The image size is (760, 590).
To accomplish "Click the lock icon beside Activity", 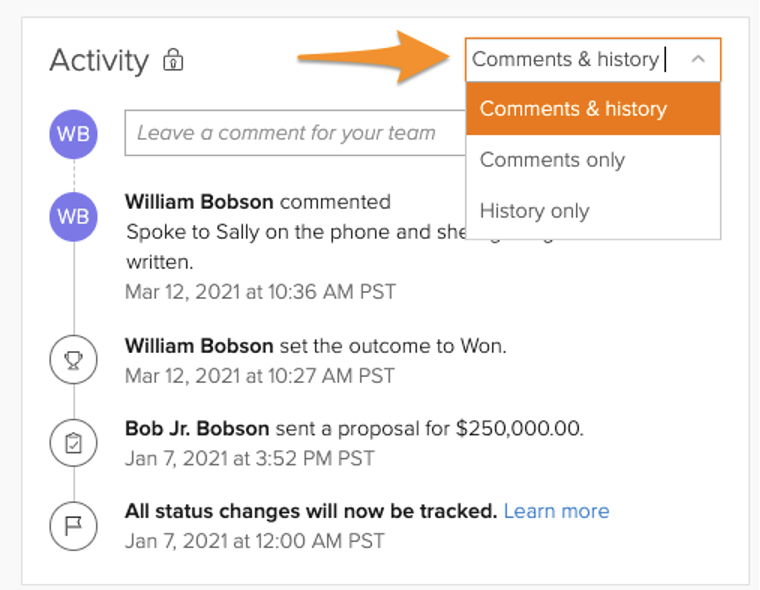I will pyautogui.click(x=174, y=60).
